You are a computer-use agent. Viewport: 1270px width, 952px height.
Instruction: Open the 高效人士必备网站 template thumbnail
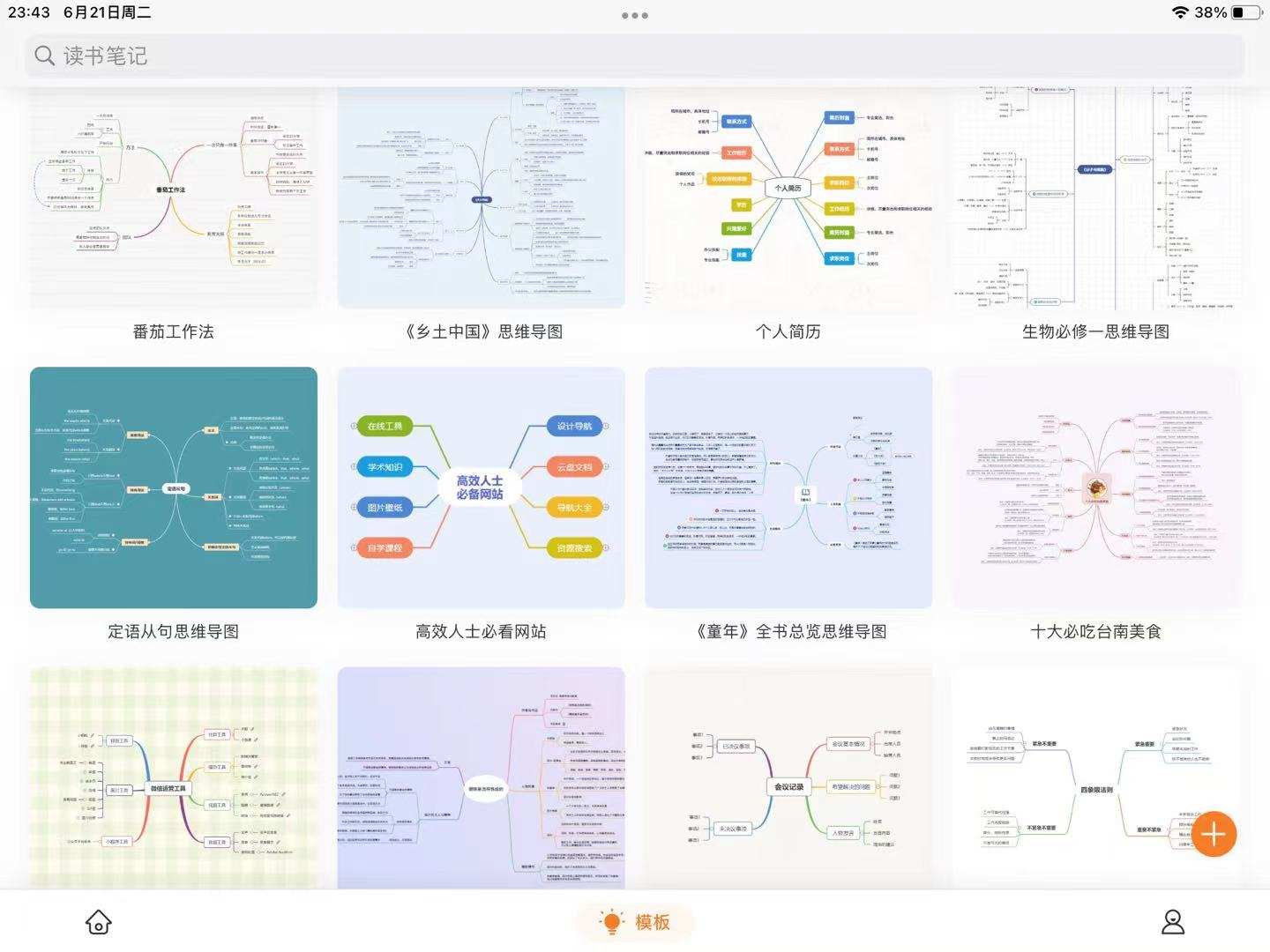[x=482, y=487]
